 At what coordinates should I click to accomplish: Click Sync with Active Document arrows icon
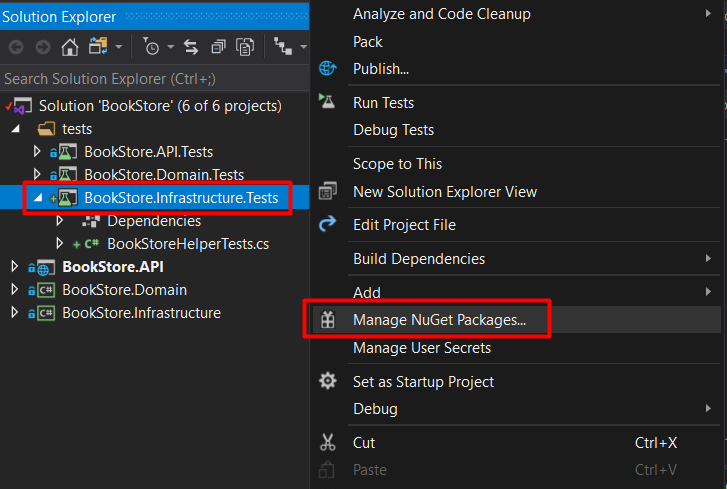[x=191, y=47]
